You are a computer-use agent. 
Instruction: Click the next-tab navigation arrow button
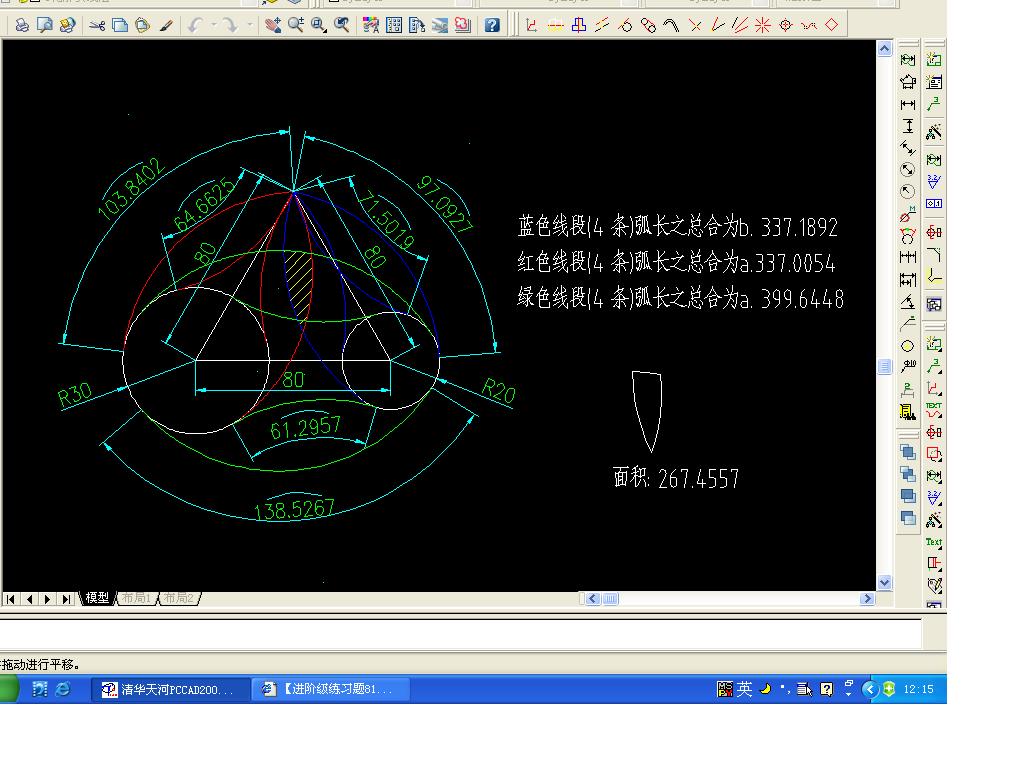click(48, 599)
